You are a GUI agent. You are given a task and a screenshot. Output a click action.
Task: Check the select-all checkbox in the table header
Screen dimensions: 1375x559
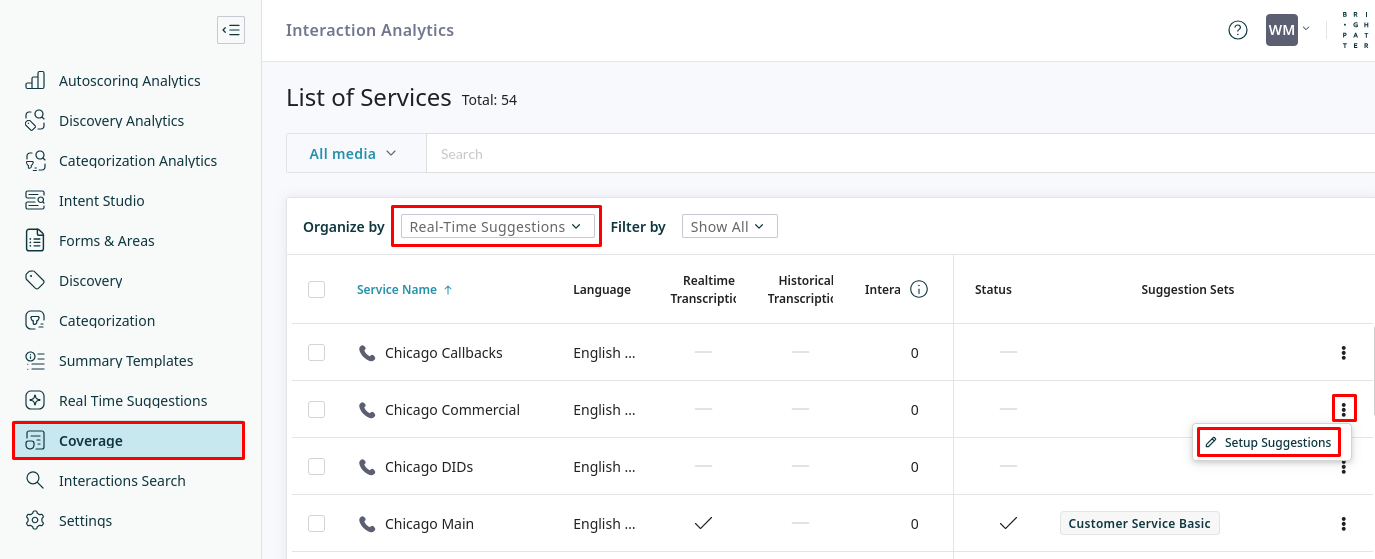point(317,290)
